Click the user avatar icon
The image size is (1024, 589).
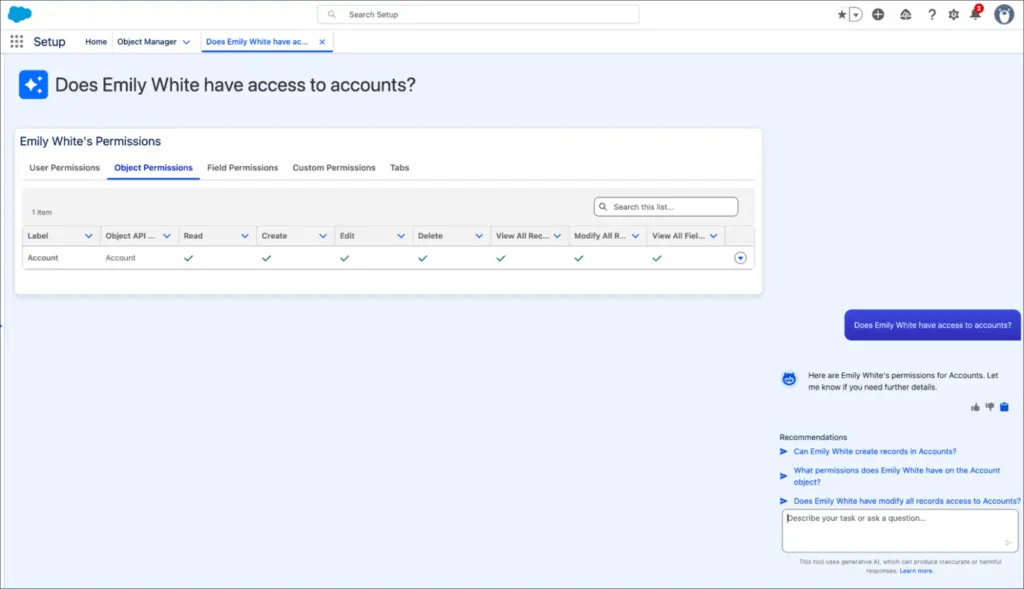point(1004,14)
